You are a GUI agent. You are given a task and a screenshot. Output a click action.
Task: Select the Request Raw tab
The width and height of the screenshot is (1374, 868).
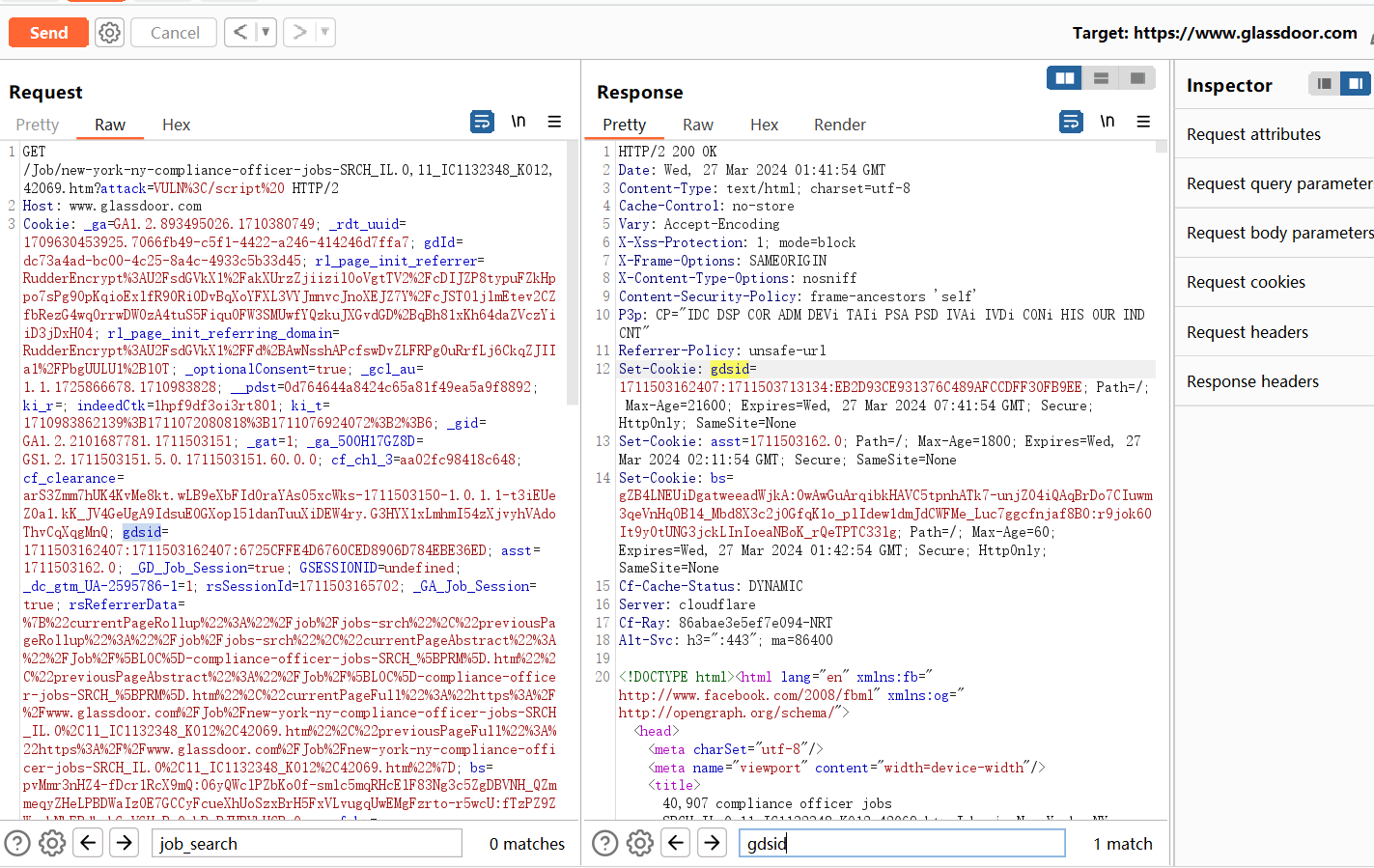[x=110, y=125]
